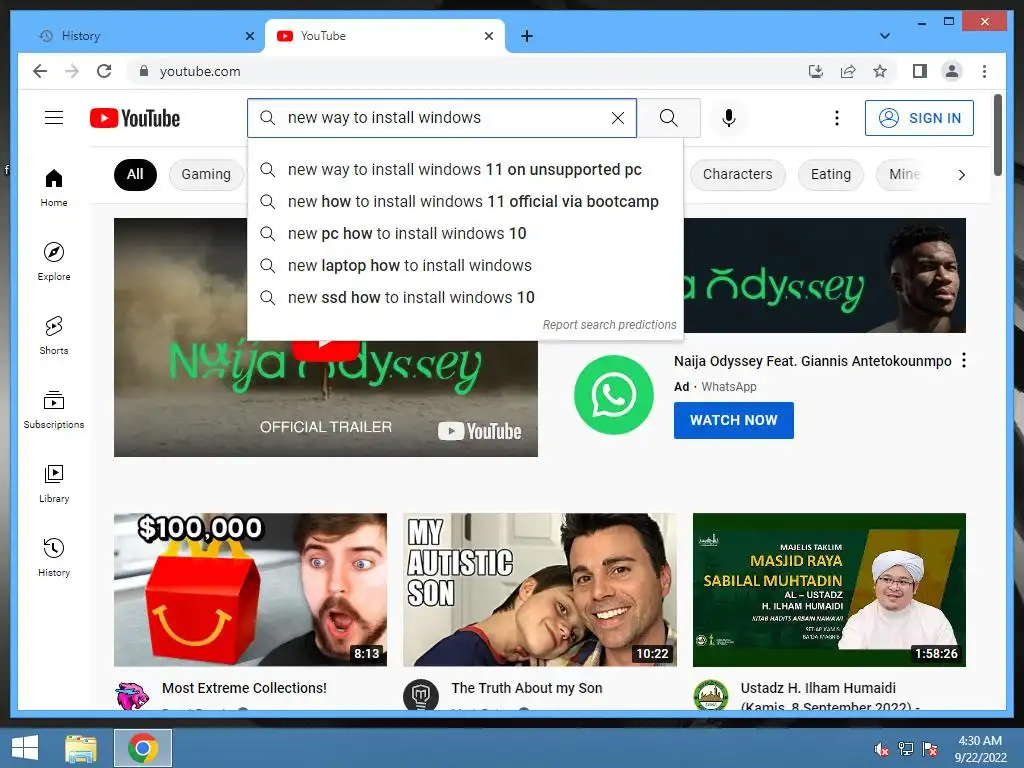Viewport: 1024px width, 768px height.
Task: Click the WhatsApp channel logo
Action: pos(613,394)
